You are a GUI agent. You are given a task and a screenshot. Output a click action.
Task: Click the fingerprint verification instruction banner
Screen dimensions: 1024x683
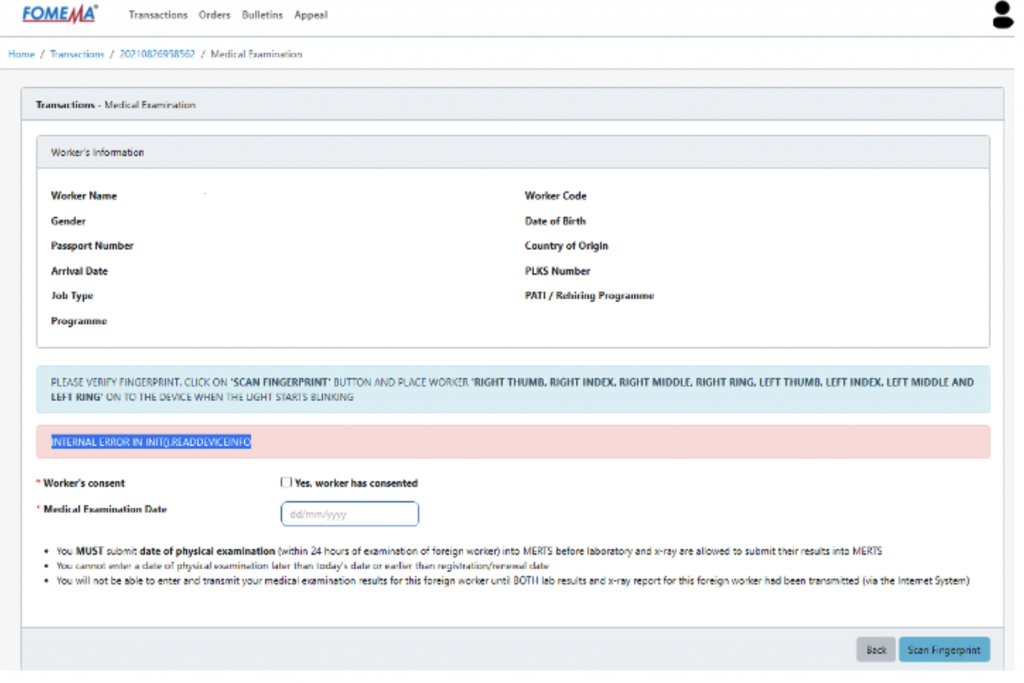pos(512,389)
